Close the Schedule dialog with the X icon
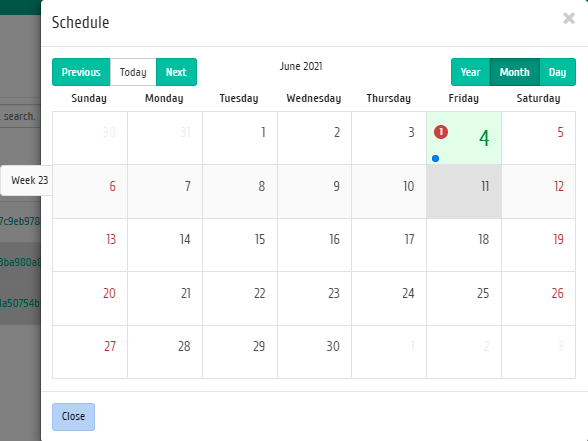The height and width of the screenshot is (441, 588). click(x=569, y=18)
